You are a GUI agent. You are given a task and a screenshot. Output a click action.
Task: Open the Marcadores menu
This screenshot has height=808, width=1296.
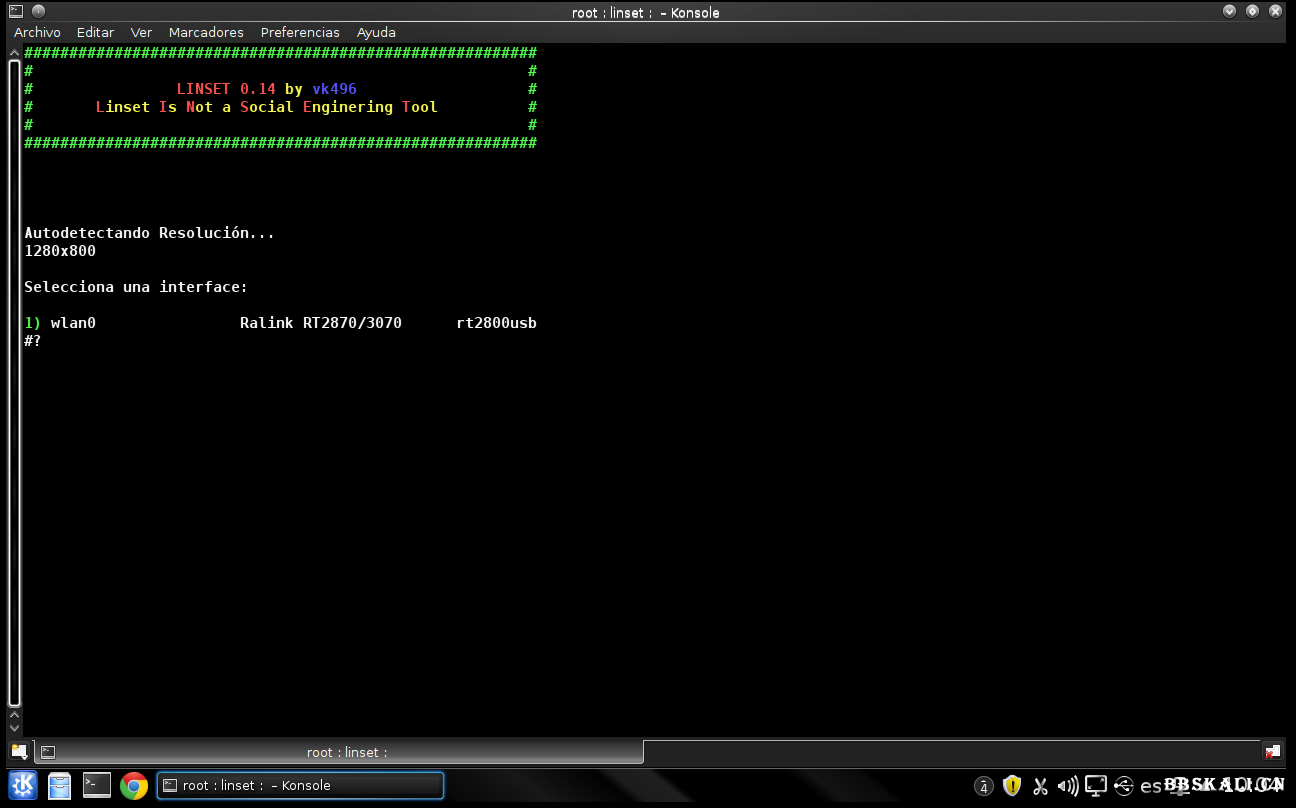[x=206, y=32]
